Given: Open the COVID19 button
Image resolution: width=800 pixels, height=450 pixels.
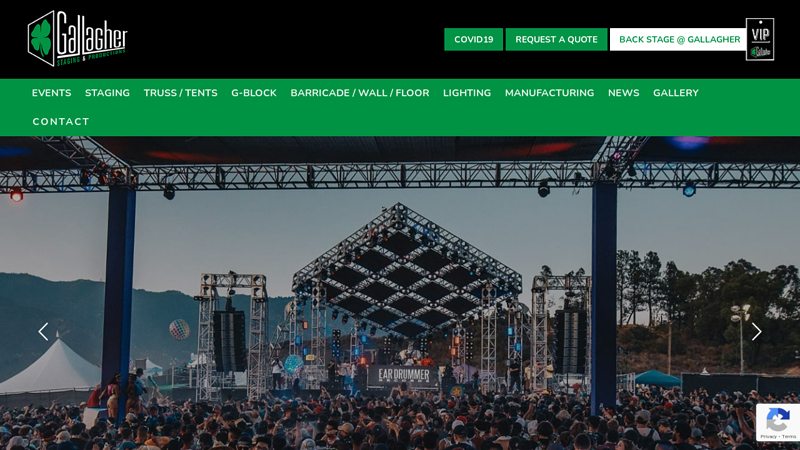Looking at the screenshot, I should click(x=473, y=39).
